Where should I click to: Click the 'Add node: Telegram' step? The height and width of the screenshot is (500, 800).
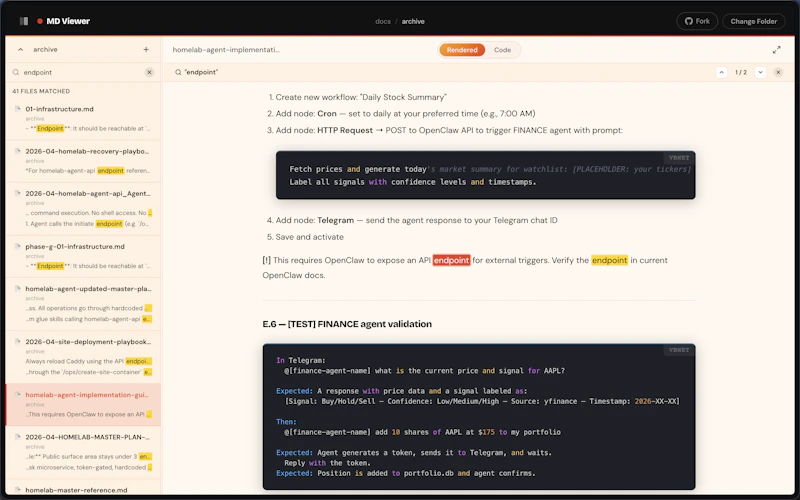click(x=416, y=220)
